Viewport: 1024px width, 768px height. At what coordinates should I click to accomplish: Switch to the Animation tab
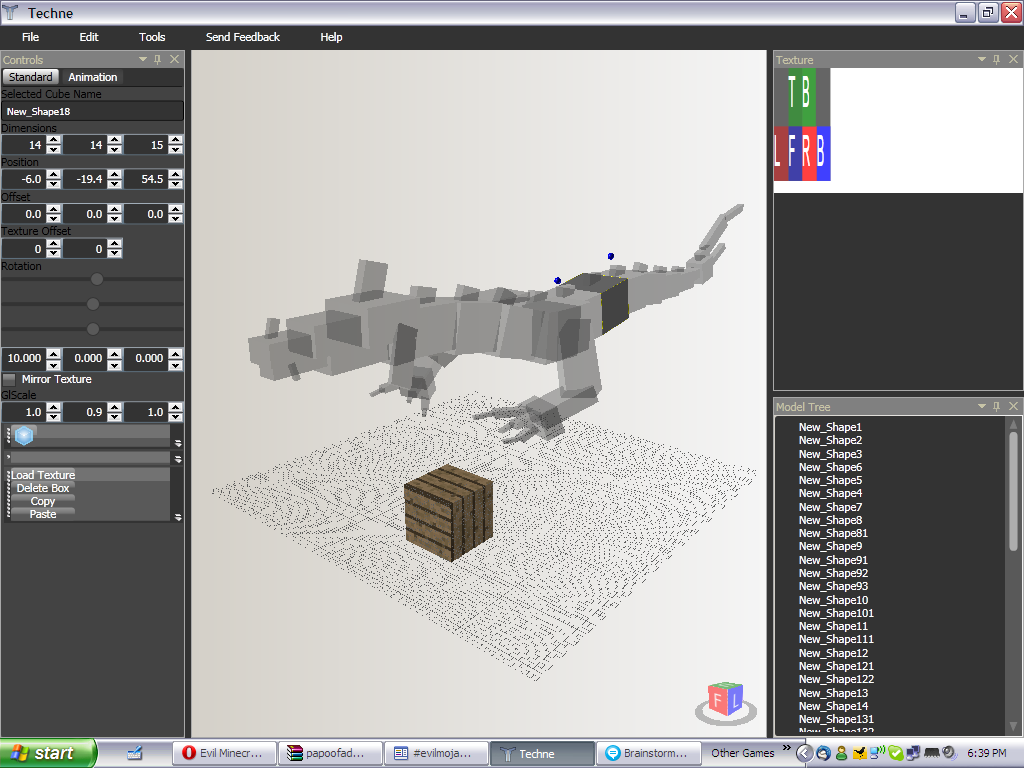point(93,77)
